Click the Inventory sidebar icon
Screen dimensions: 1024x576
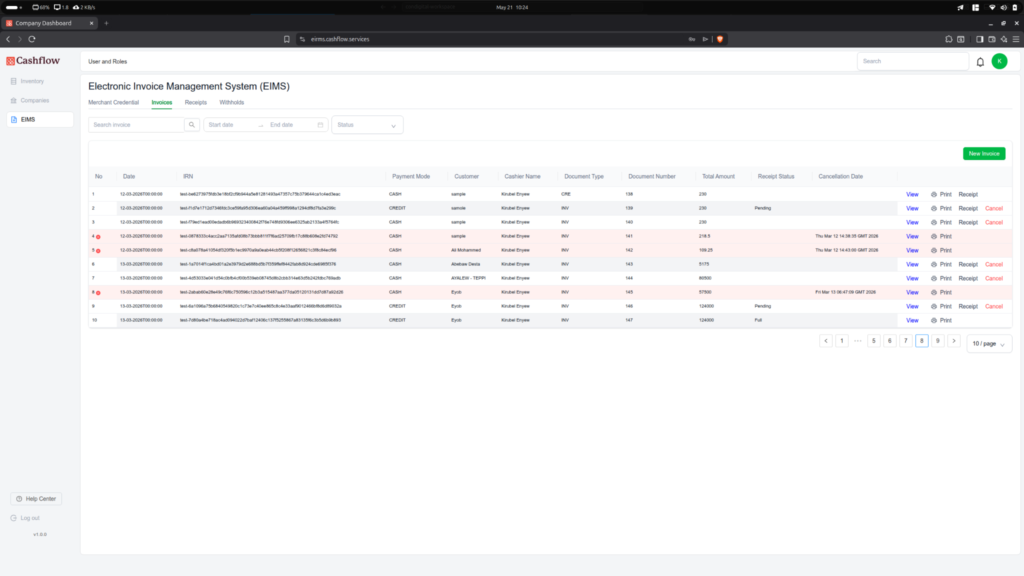point(14,82)
